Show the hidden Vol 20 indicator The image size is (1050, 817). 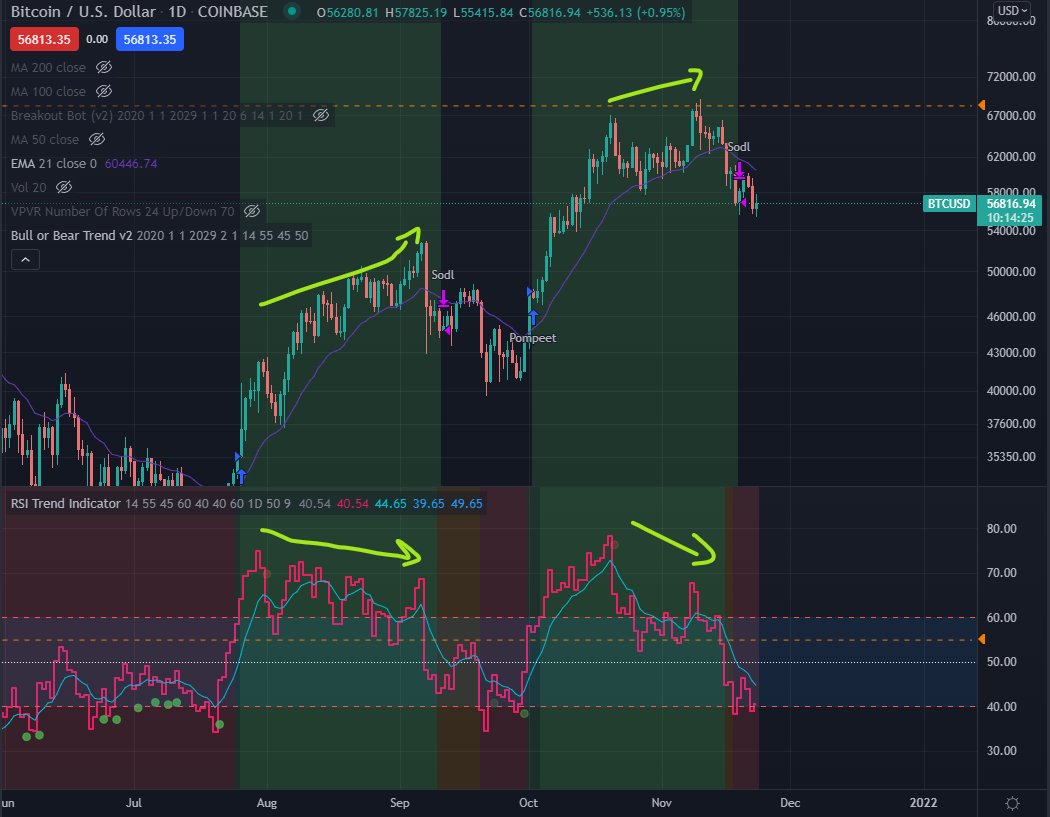(64, 188)
